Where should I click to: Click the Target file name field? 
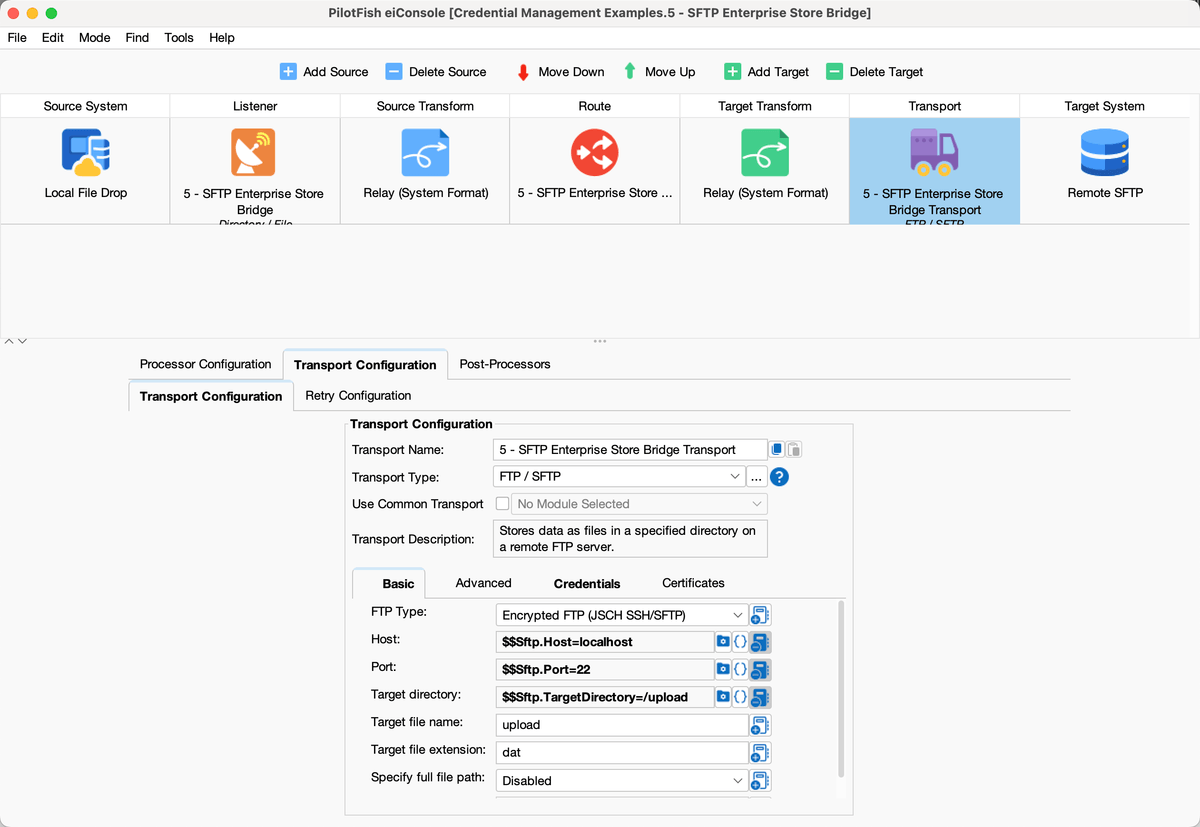click(x=622, y=725)
